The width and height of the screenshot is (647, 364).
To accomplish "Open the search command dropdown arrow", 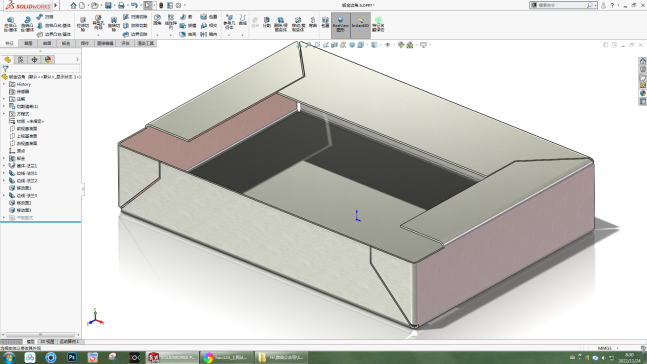I will tap(595, 5).
